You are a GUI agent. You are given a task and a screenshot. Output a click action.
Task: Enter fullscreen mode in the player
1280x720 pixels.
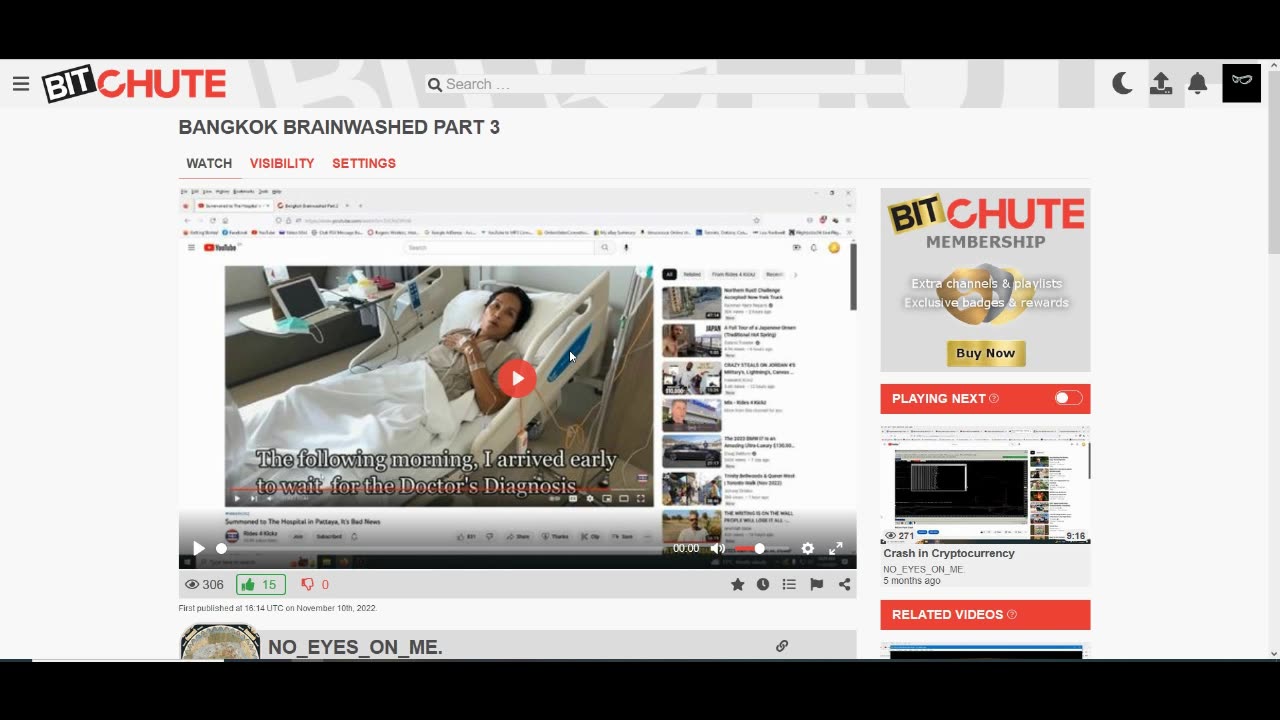[x=836, y=548]
